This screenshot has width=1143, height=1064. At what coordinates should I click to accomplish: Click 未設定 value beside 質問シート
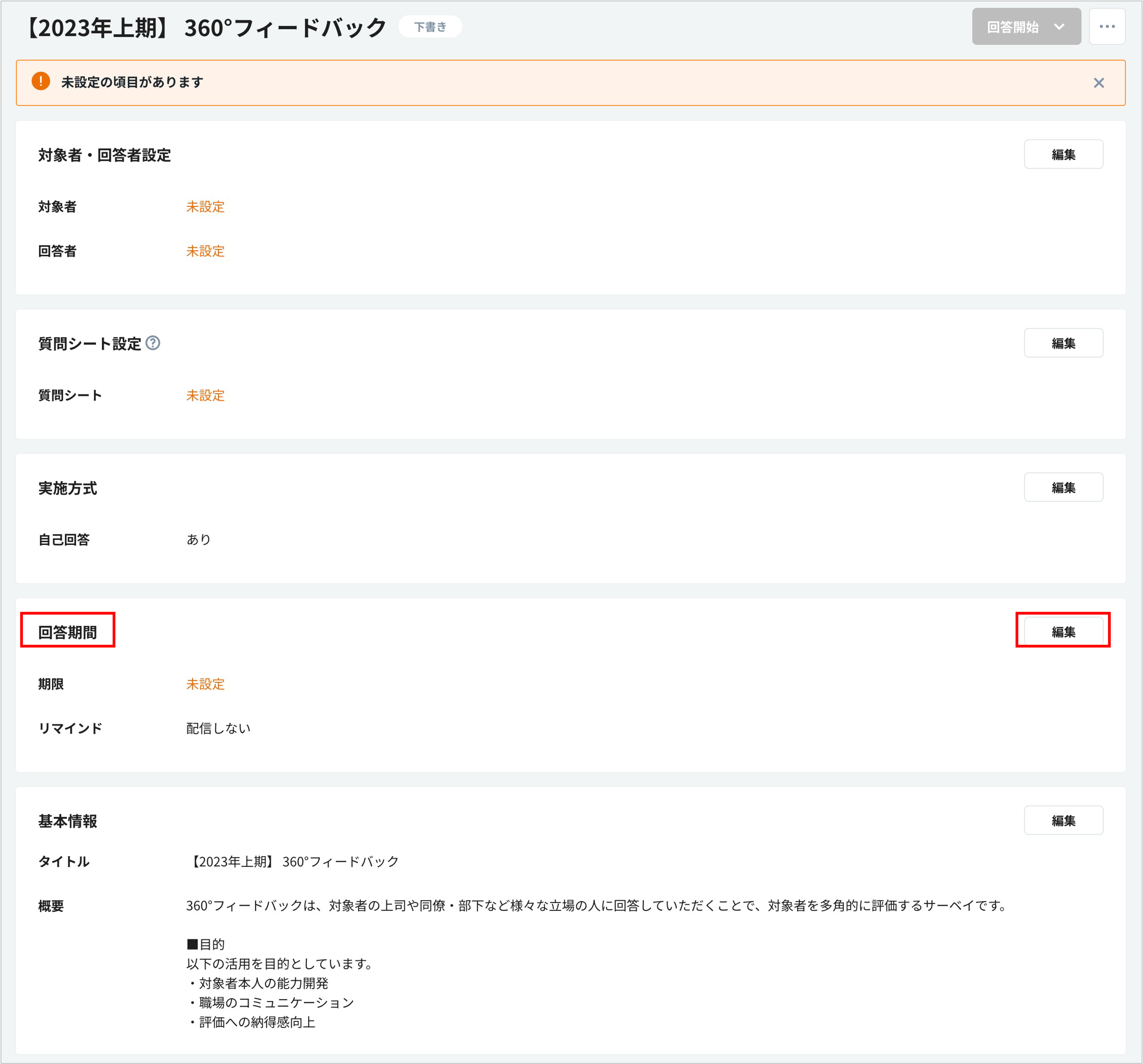[x=205, y=395]
